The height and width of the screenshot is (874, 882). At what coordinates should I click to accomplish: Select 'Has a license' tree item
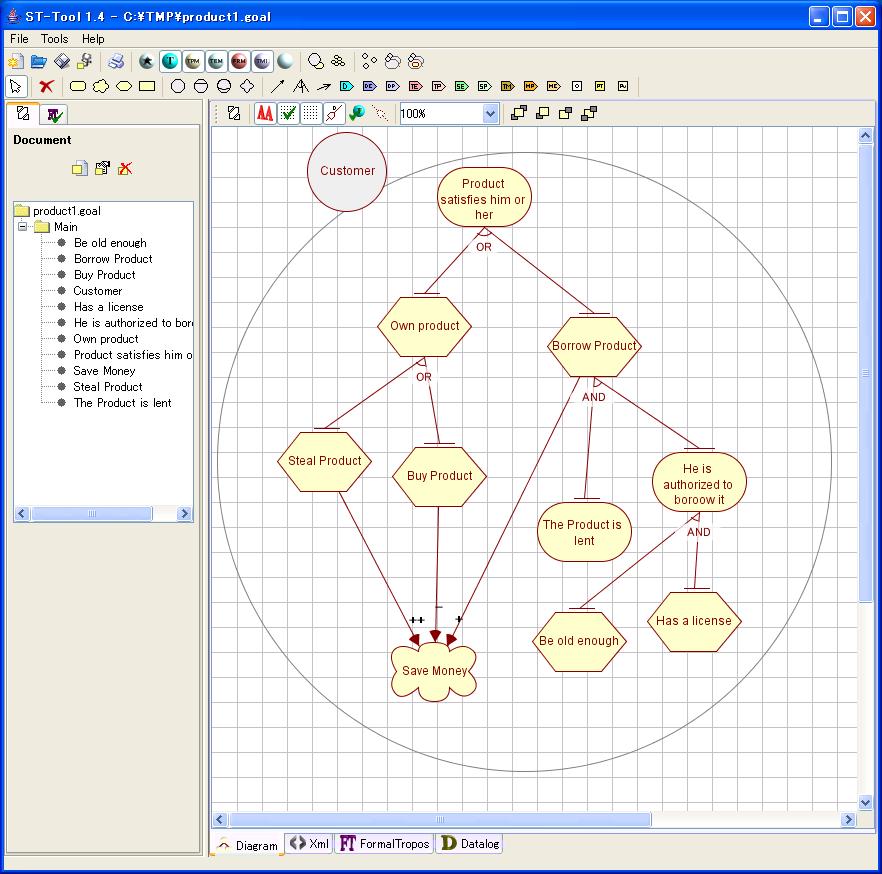109,307
